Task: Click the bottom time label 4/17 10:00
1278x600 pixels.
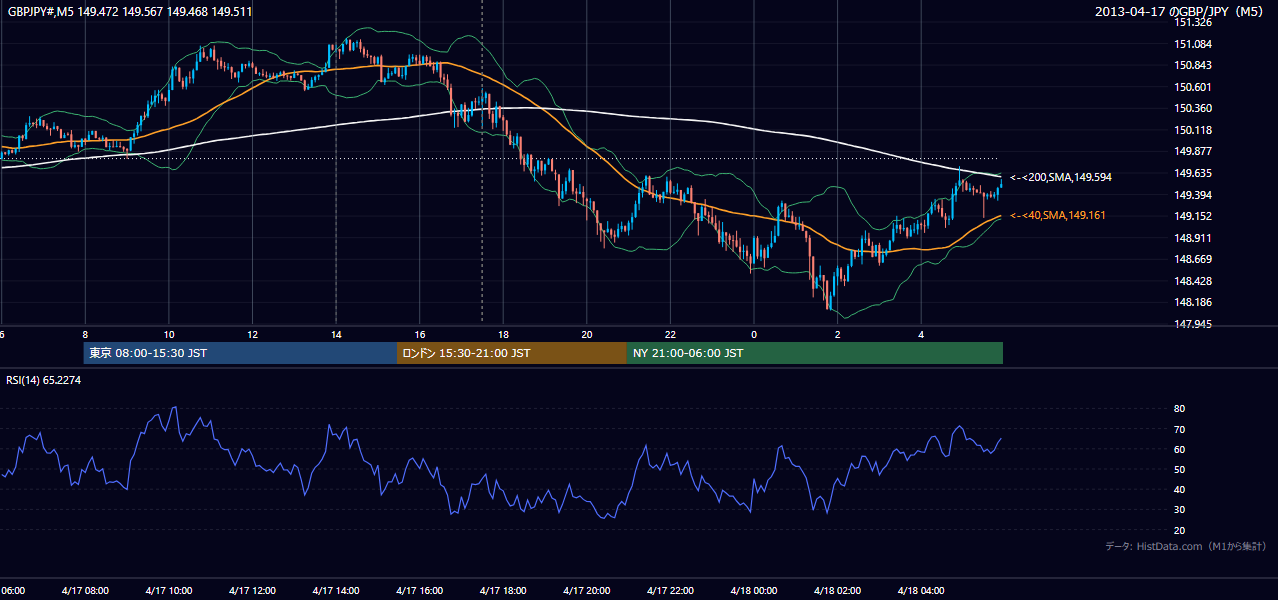Action: (x=169, y=590)
